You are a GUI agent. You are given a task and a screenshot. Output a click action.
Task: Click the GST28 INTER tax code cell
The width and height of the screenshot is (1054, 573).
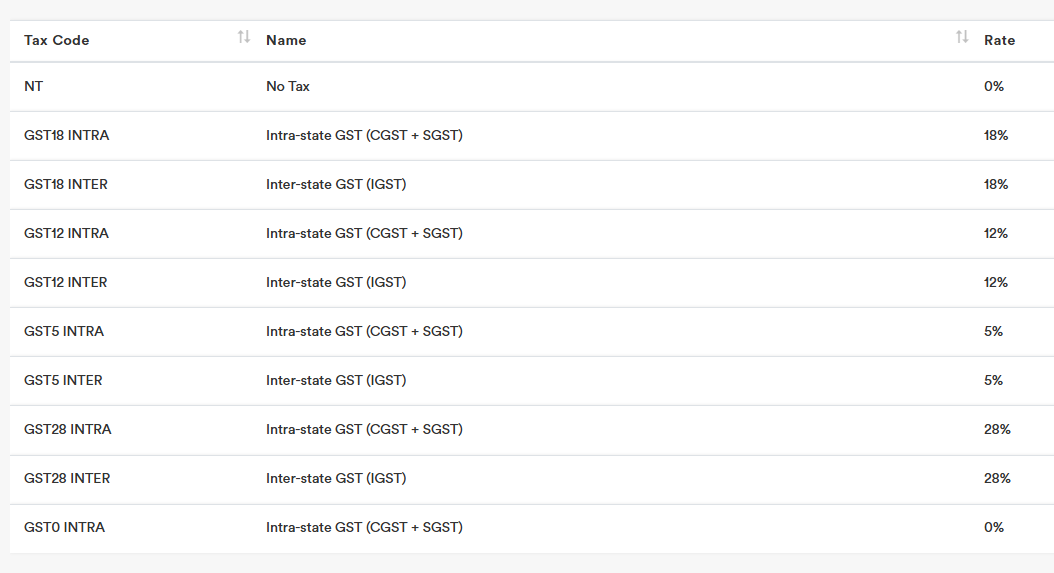(x=67, y=479)
